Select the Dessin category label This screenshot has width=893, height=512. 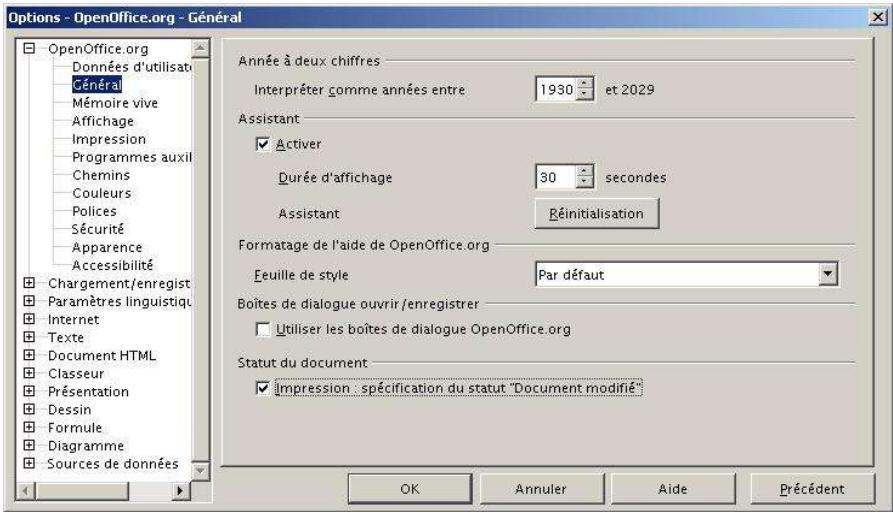69,409
